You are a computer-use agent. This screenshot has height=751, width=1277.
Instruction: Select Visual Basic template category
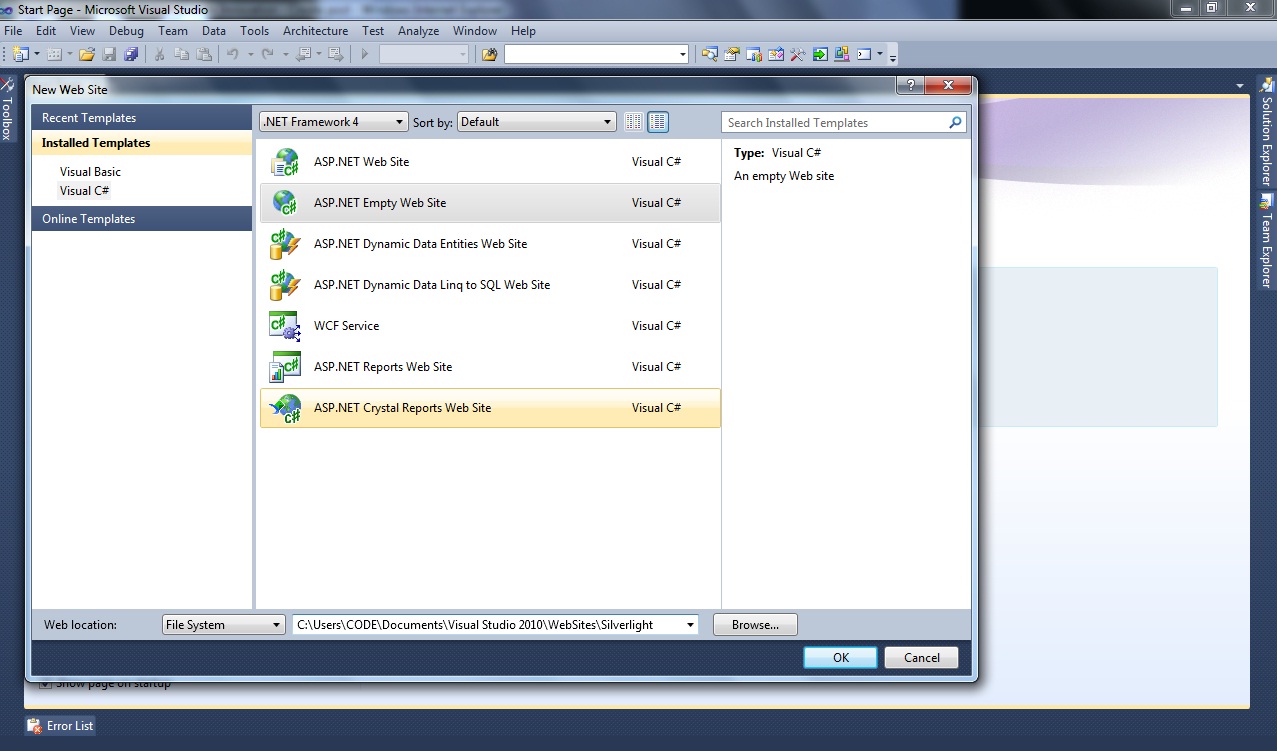pyautogui.click(x=90, y=172)
